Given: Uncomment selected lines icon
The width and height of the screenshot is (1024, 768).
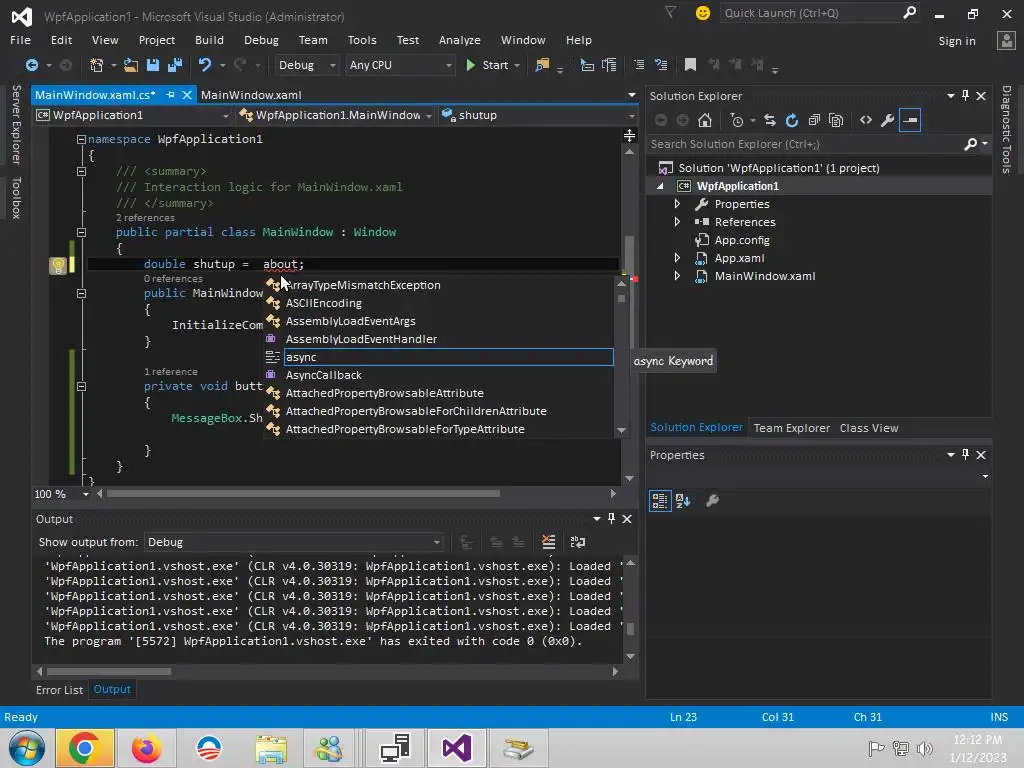Looking at the screenshot, I should 661,65.
